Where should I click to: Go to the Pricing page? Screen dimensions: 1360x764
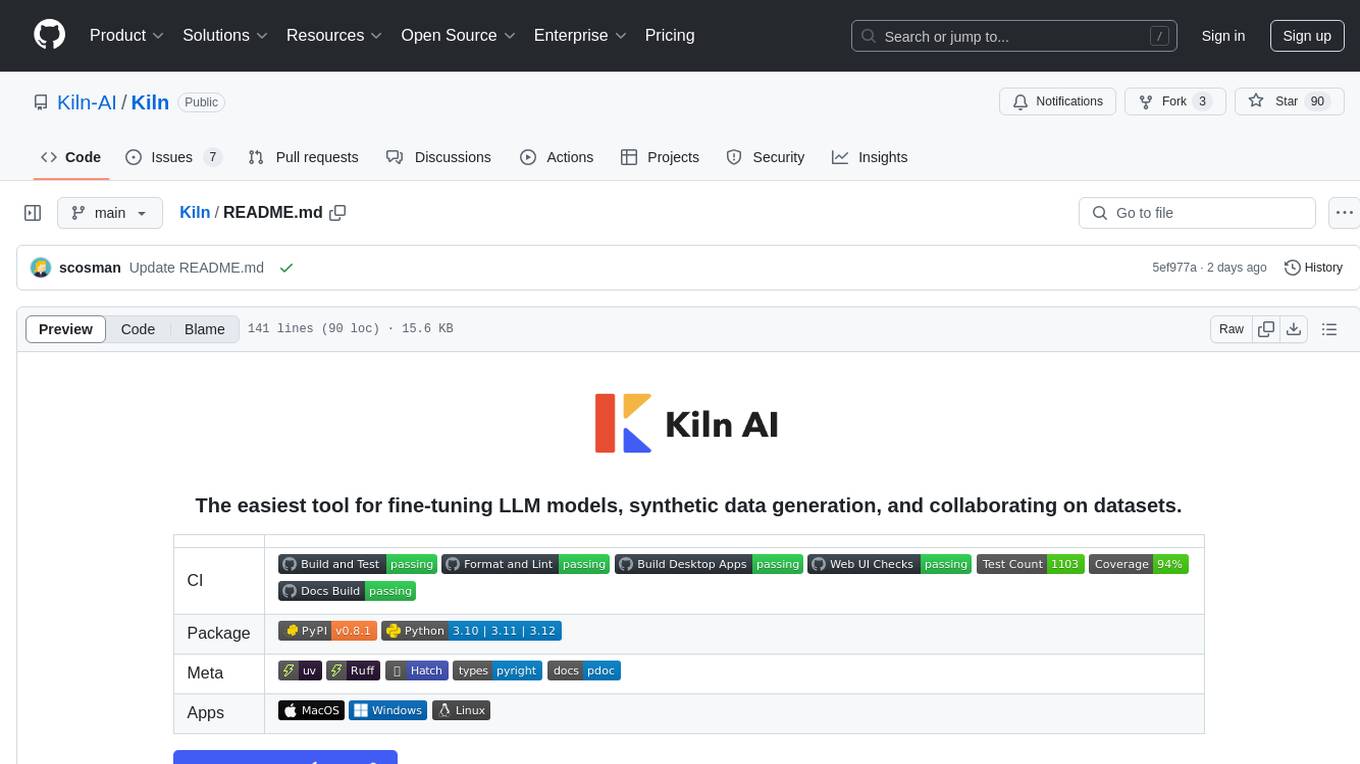click(670, 35)
